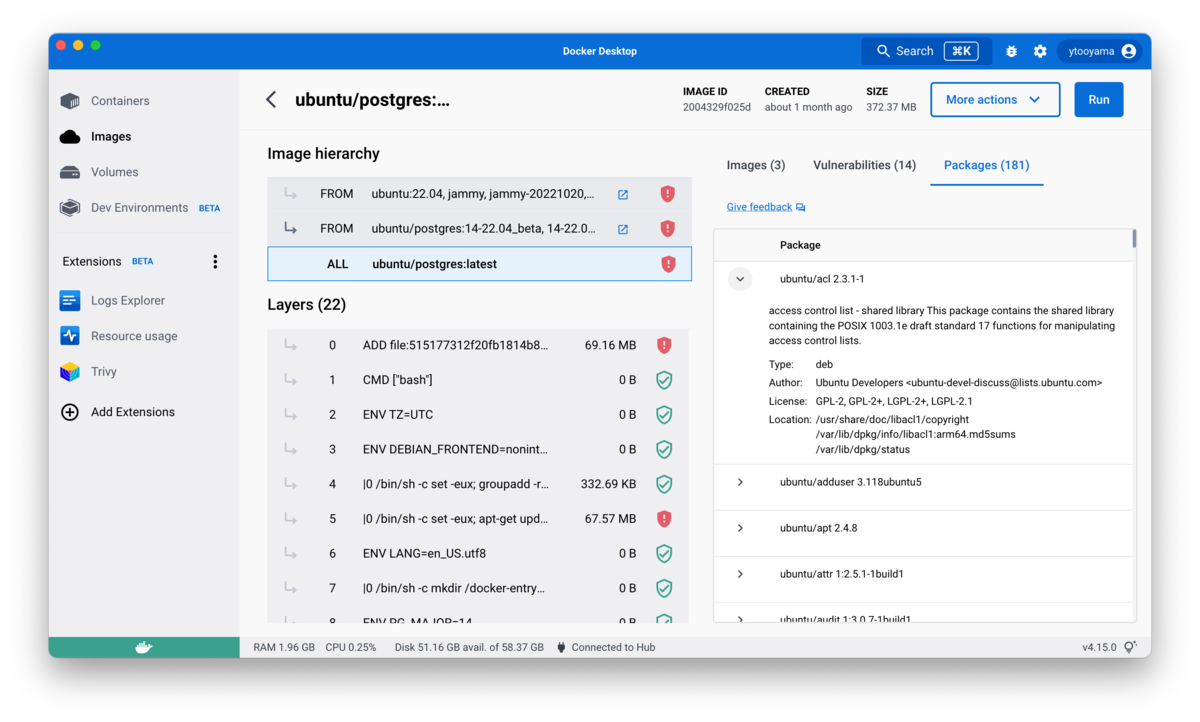Click the Give feedback link

(x=759, y=207)
